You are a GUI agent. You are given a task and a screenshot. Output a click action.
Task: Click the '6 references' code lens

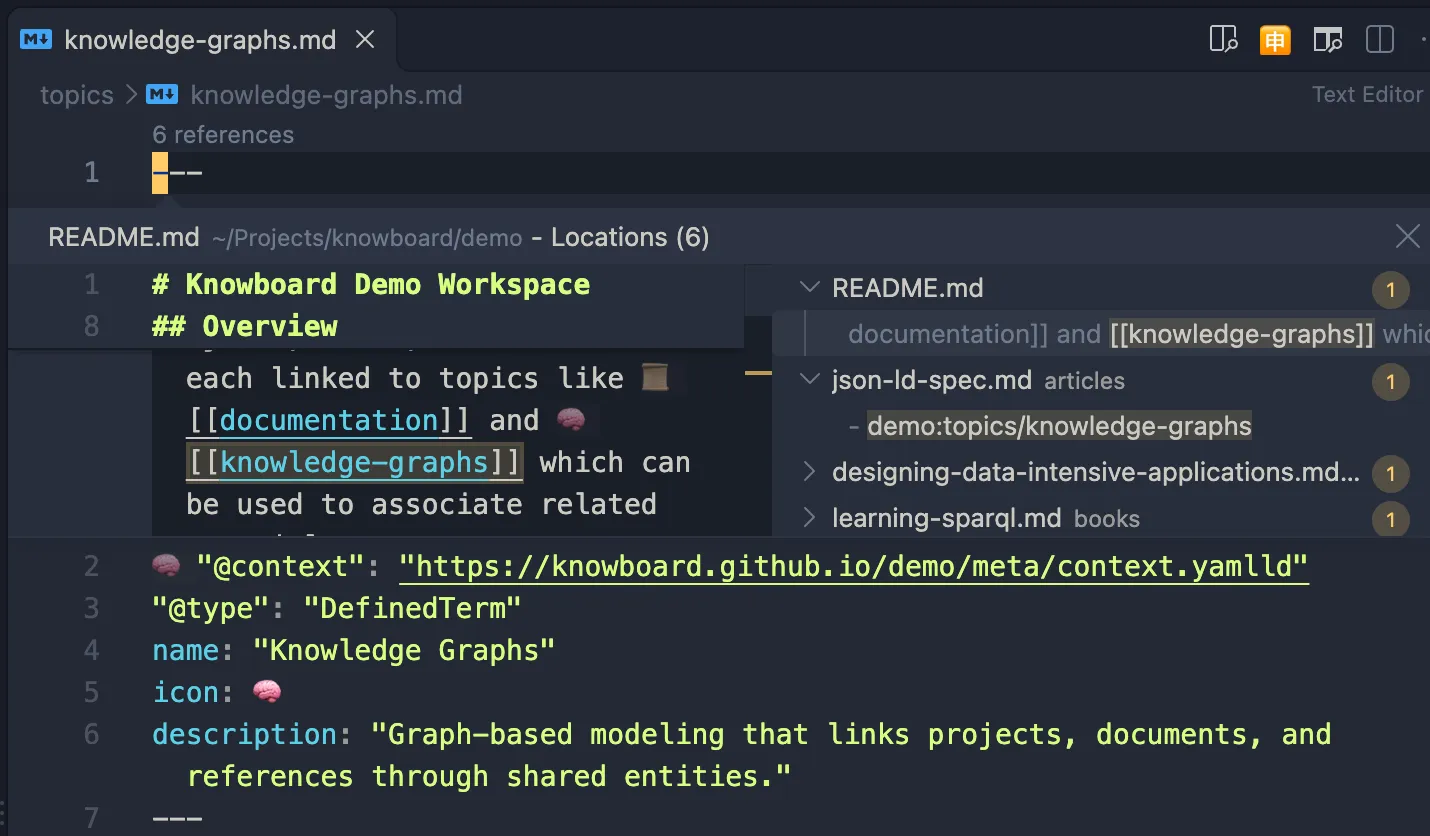pos(223,135)
